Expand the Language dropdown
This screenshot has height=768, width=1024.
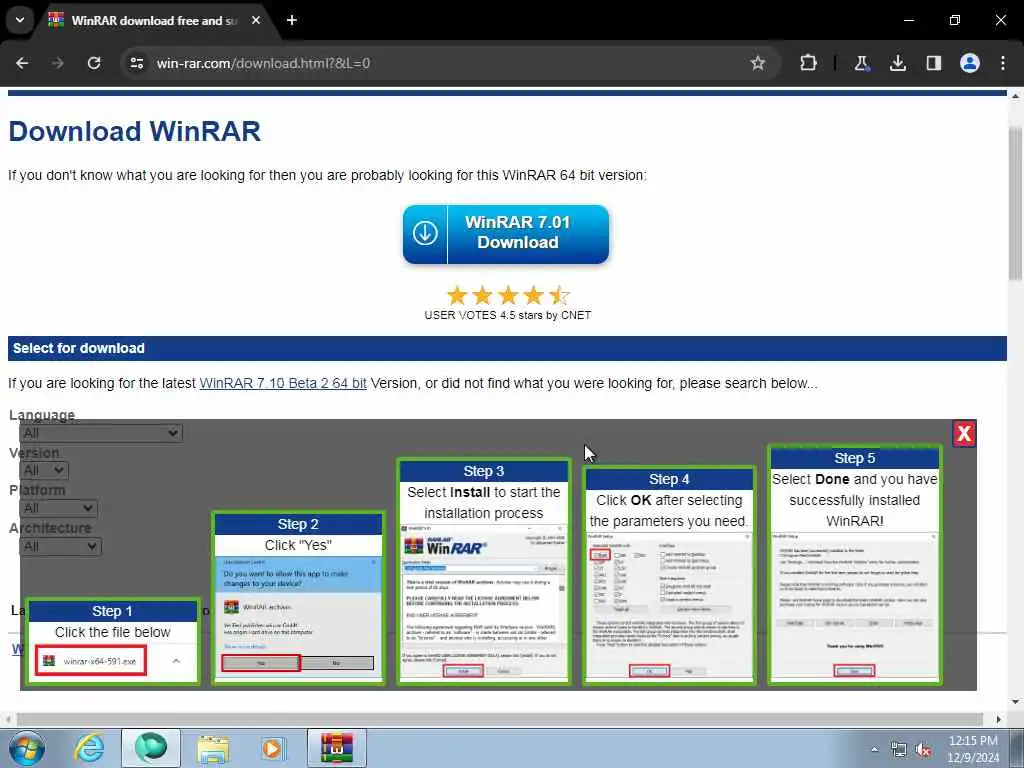click(x=101, y=433)
